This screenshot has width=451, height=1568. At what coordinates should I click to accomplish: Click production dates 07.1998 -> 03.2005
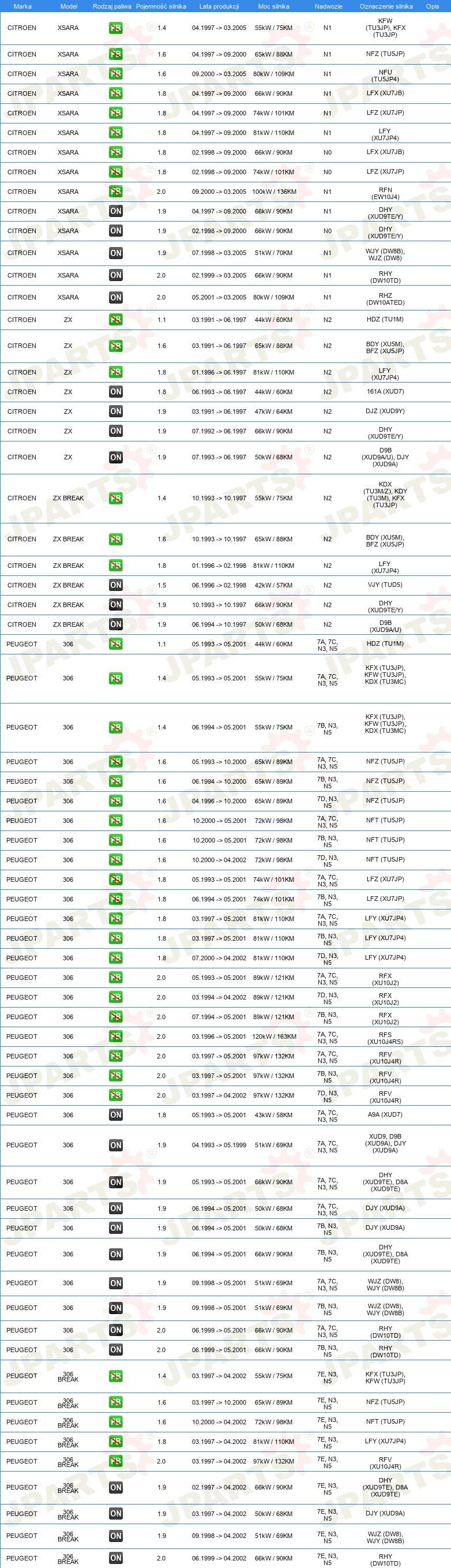point(219,253)
